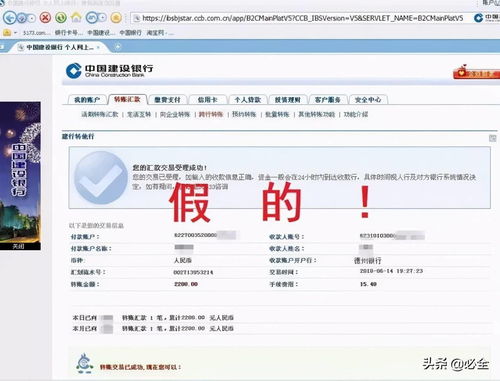Click the 功能介绍 submenu link
Image resolution: width=500 pixels, height=381 pixels.
(x=356, y=114)
